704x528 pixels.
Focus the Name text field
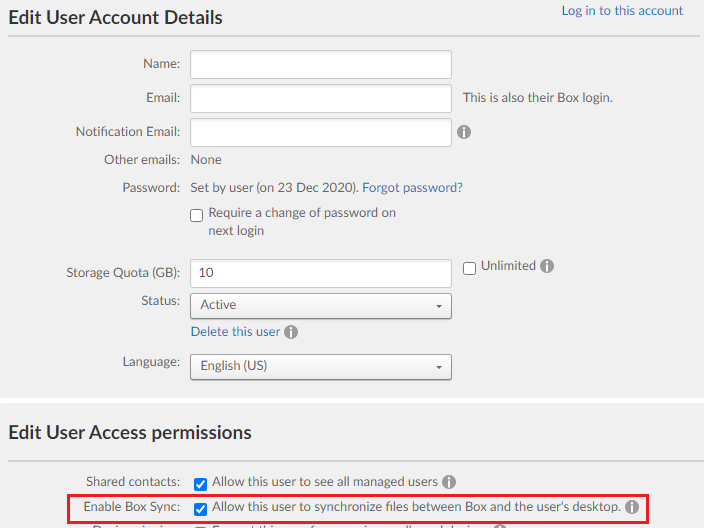pos(320,64)
